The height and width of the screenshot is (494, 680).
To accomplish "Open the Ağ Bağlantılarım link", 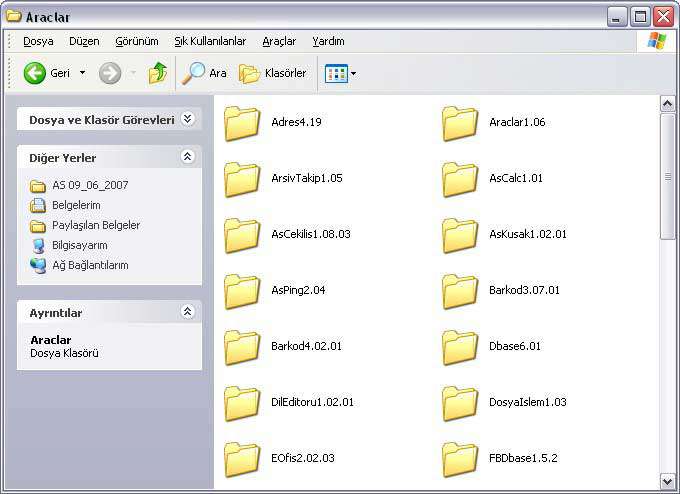I will click(x=90, y=265).
